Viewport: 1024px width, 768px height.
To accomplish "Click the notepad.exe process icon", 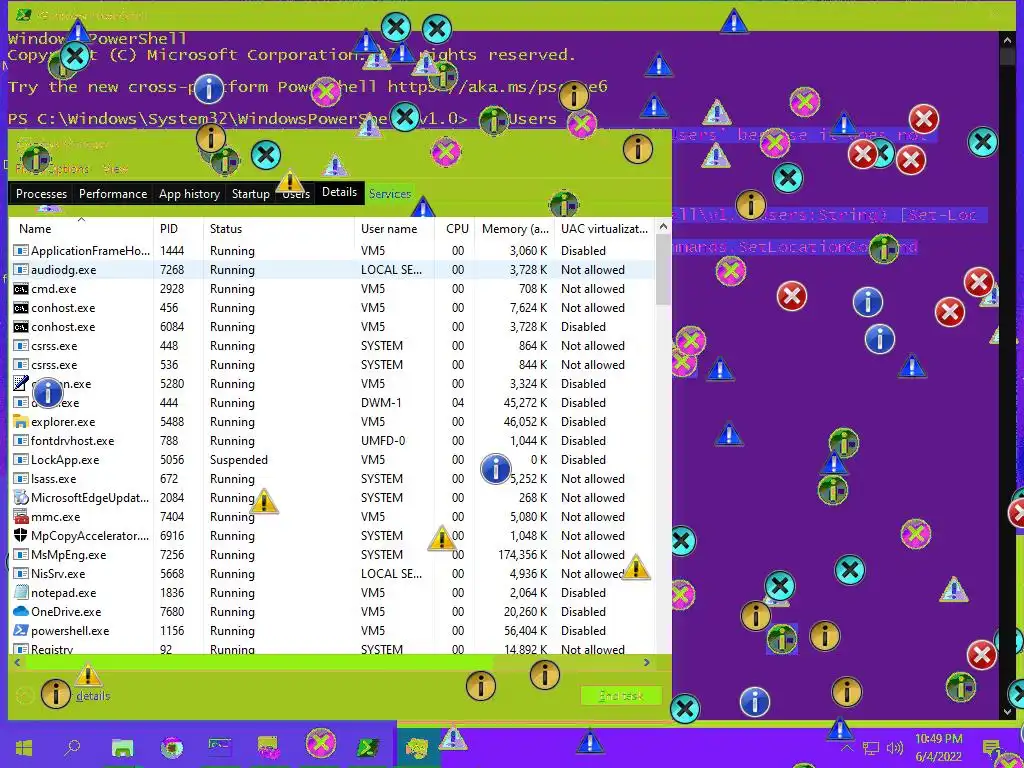I will click(21, 593).
